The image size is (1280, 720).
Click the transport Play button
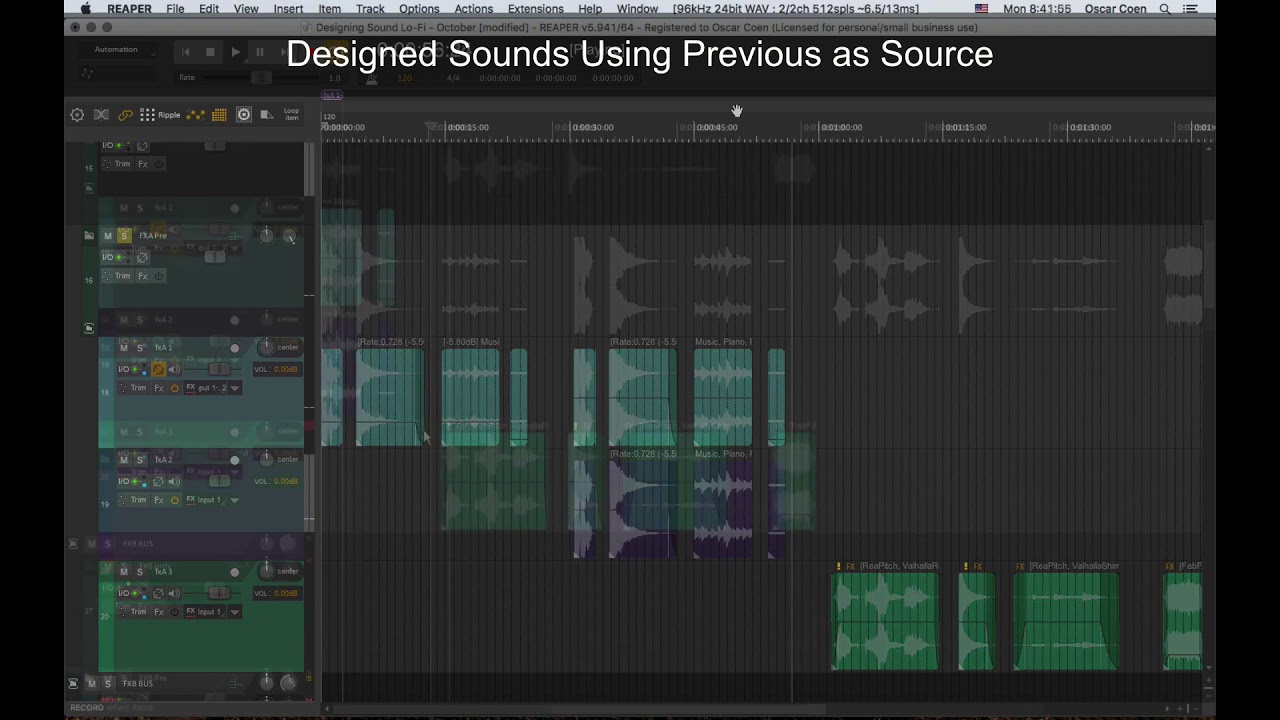point(235,52)
